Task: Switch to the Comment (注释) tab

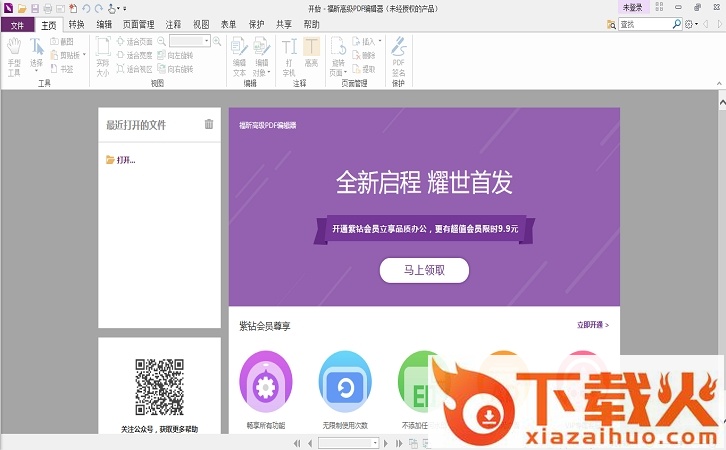Action: pos(173,25)
